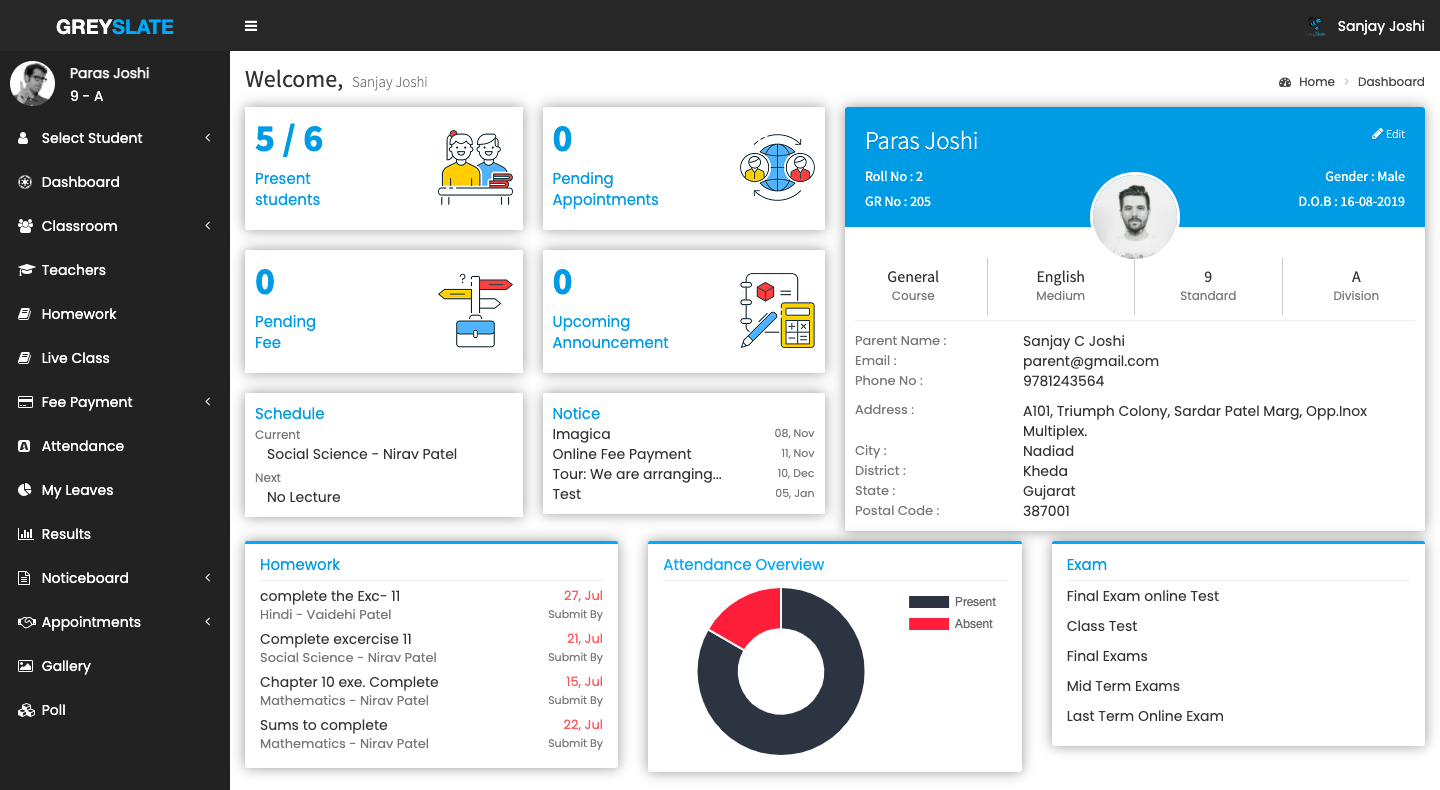This screenshot has height=790, width=1440.
Task: Toggle the Present legend in attendance chart
Action: (x=951, y=602)
